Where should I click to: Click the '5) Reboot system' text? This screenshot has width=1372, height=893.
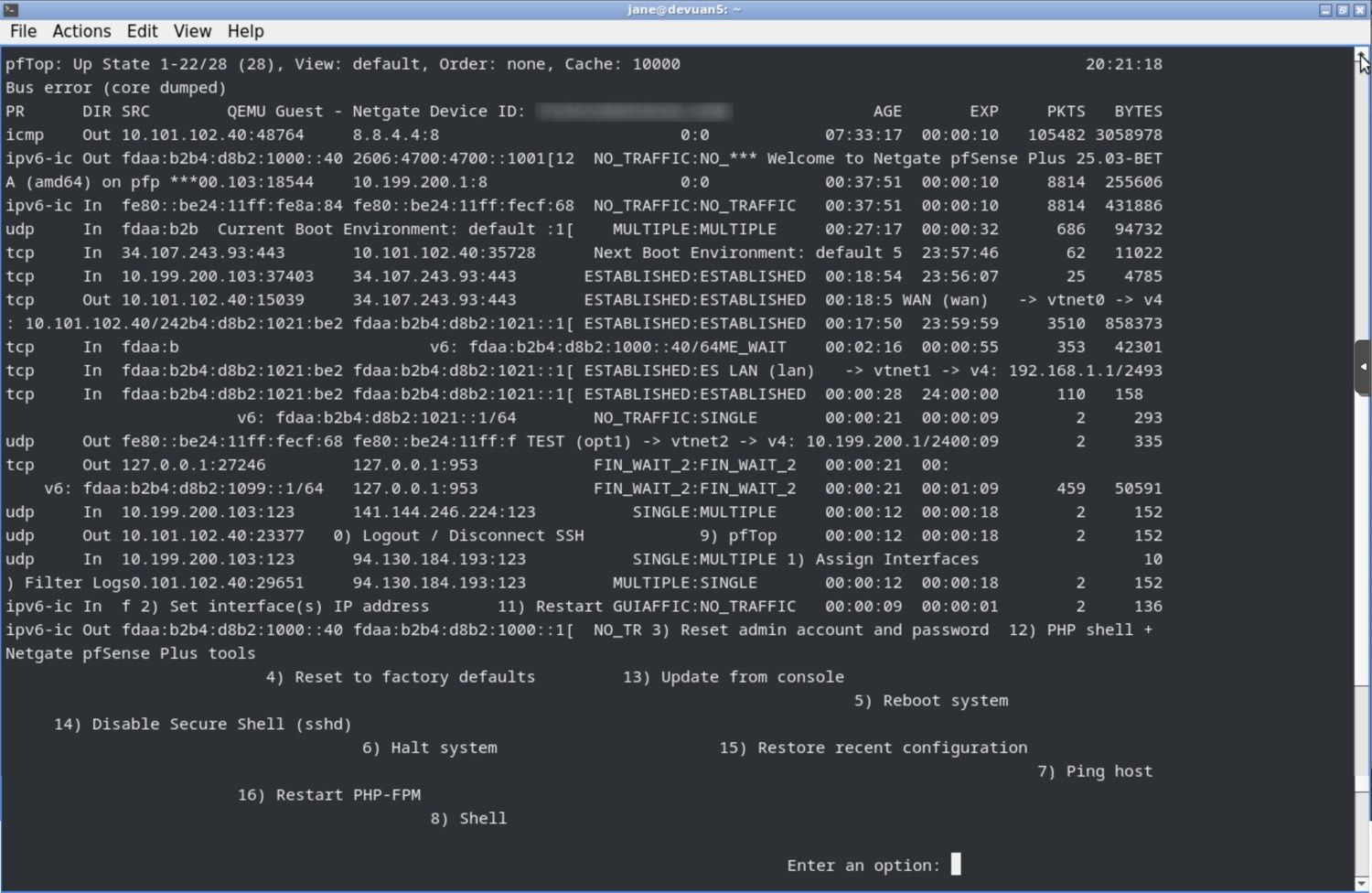[x=931, y=700]
